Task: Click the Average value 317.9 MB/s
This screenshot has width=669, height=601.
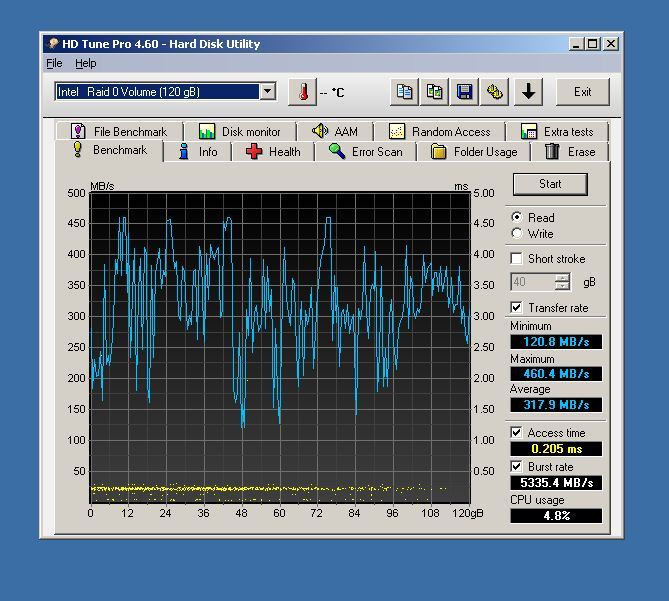Action: [556, 404]
